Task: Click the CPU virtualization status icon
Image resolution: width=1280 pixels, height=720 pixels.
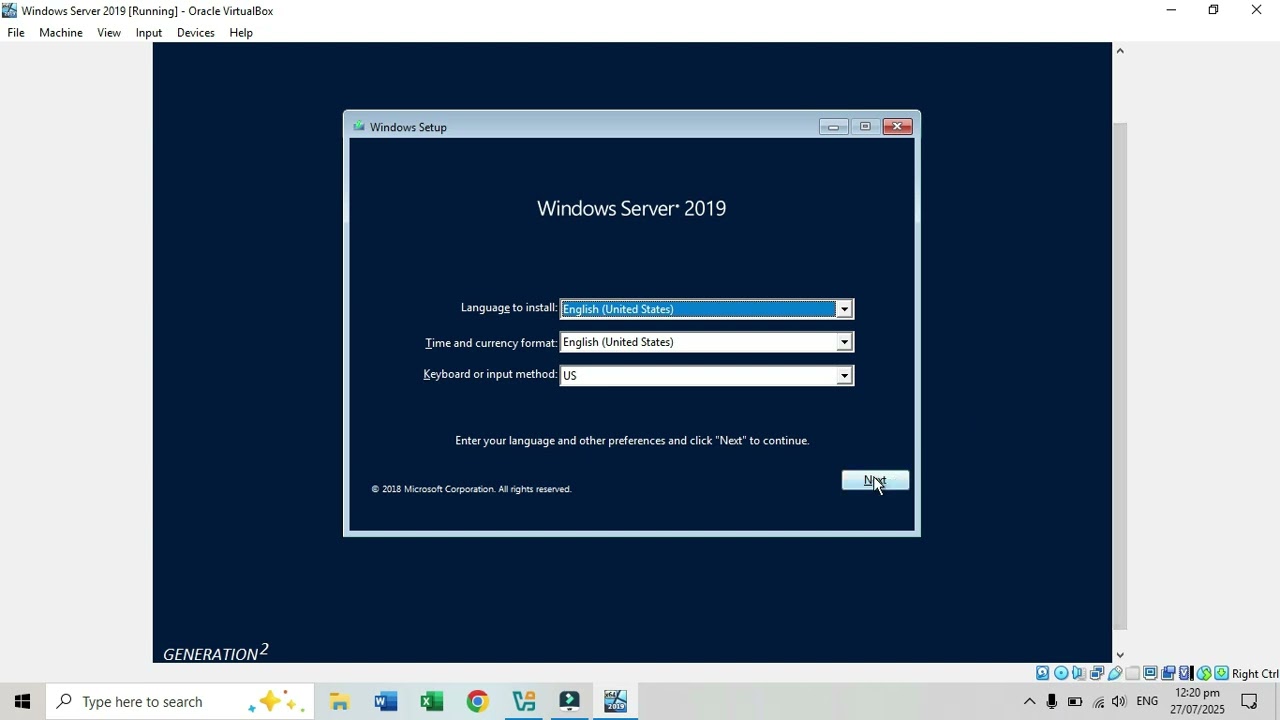Action: [x=1185, y=673]
